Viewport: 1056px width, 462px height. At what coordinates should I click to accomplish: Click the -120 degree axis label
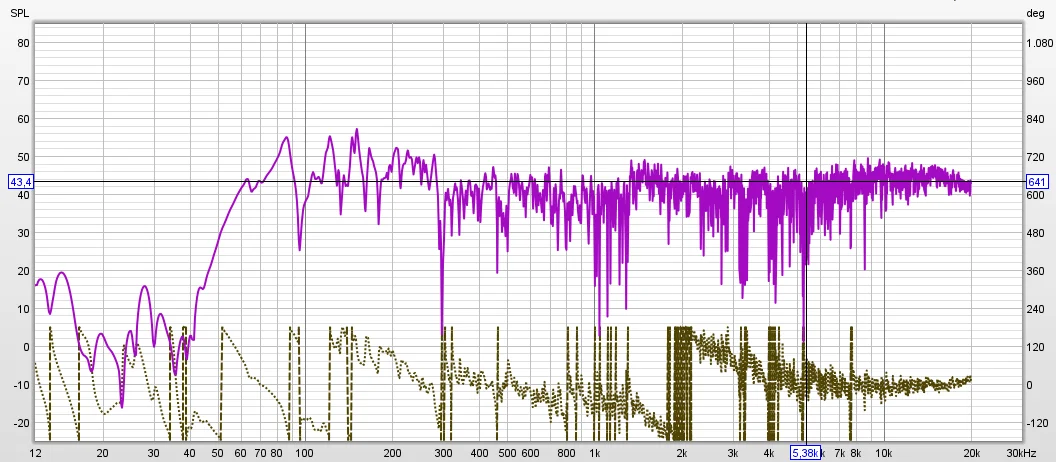point(1036,424)
